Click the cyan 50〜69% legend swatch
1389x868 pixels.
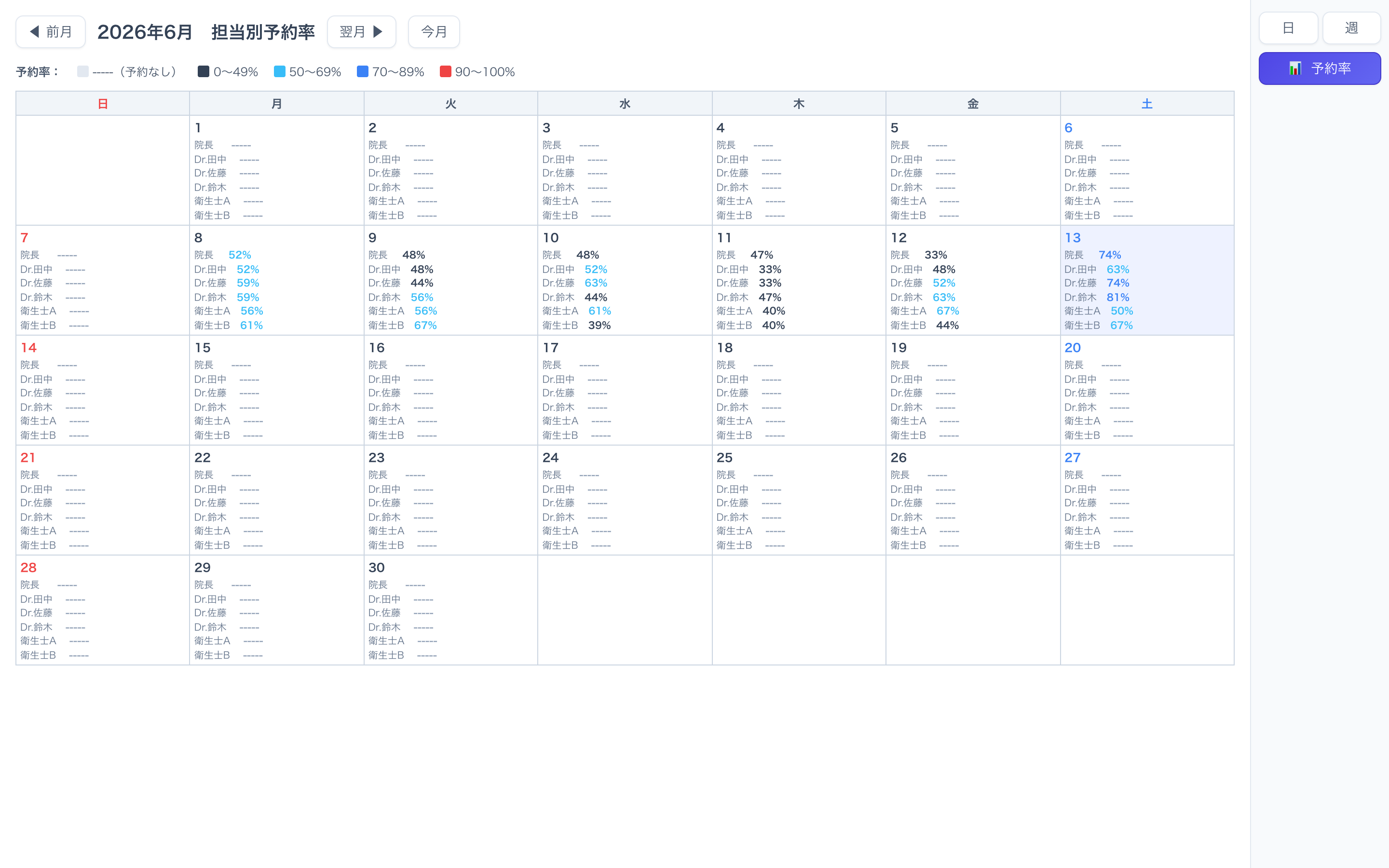click(x=280, y=71)
